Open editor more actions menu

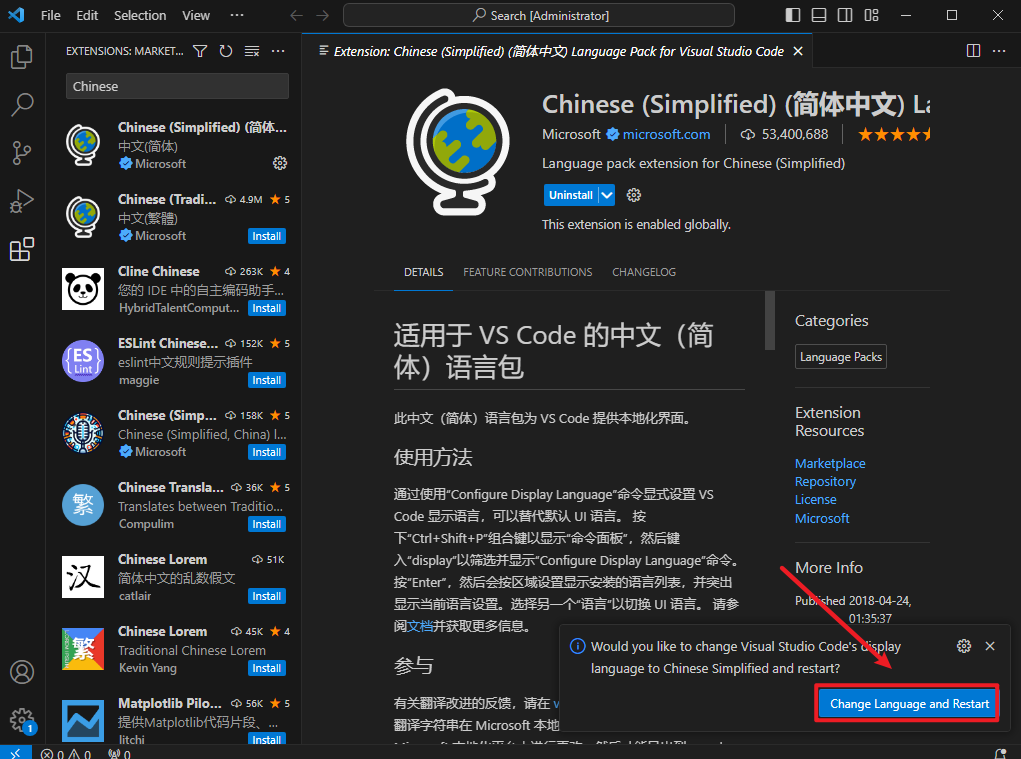(999, 51)
